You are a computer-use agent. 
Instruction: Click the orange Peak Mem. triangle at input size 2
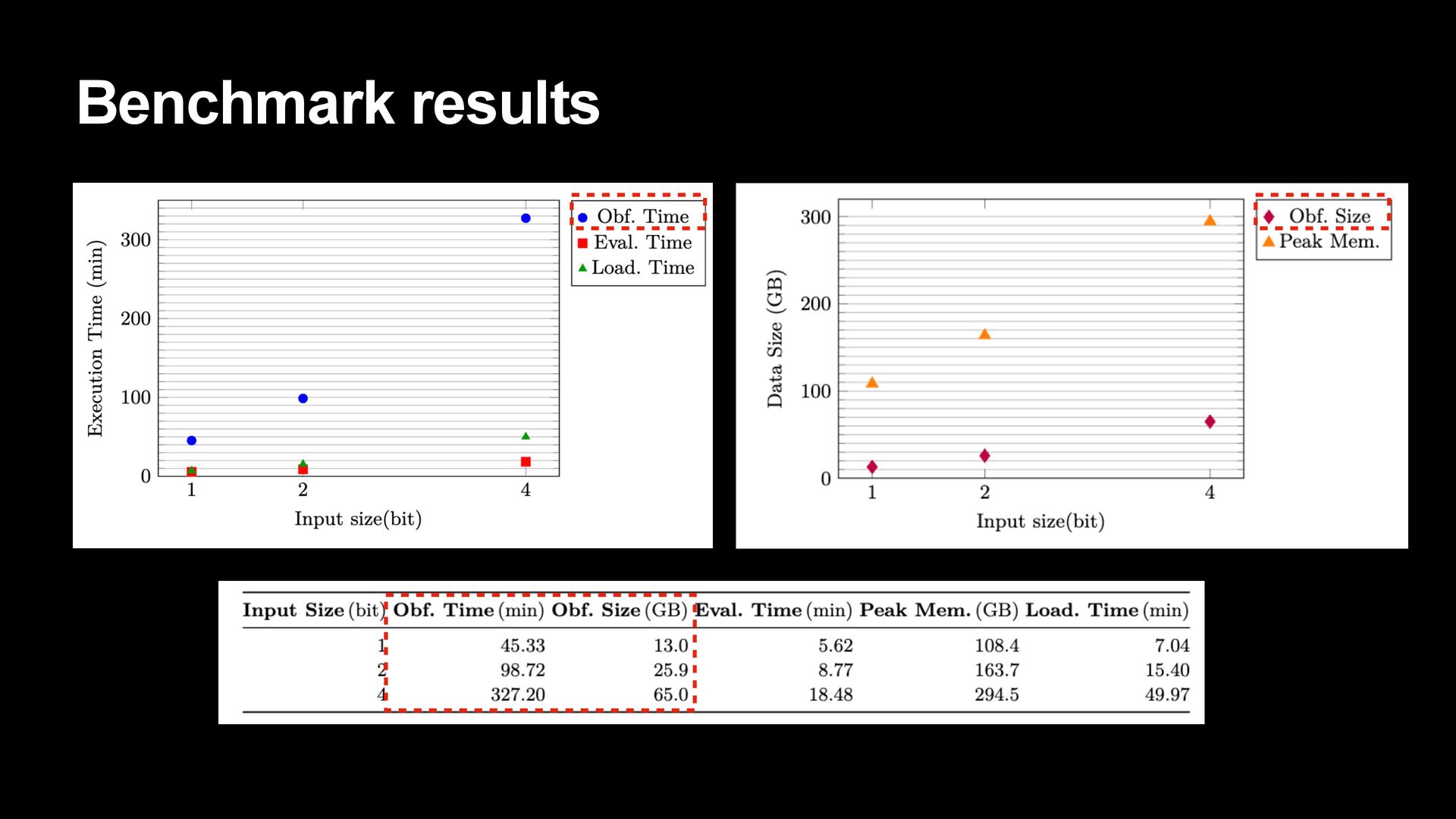click(984, 334)
